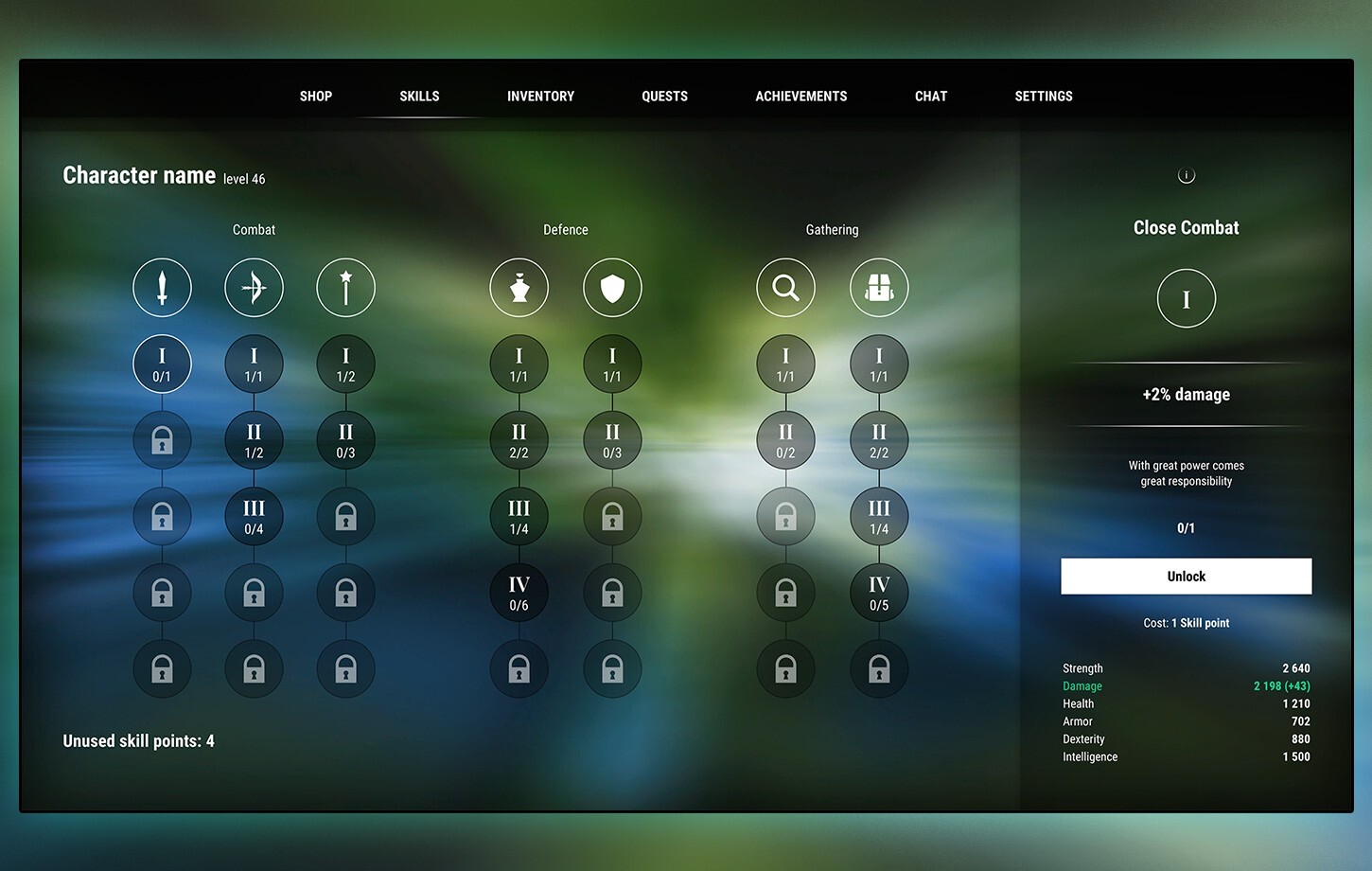
Task: Select the shield Defence skill icon
Action: tap(612, 287)
